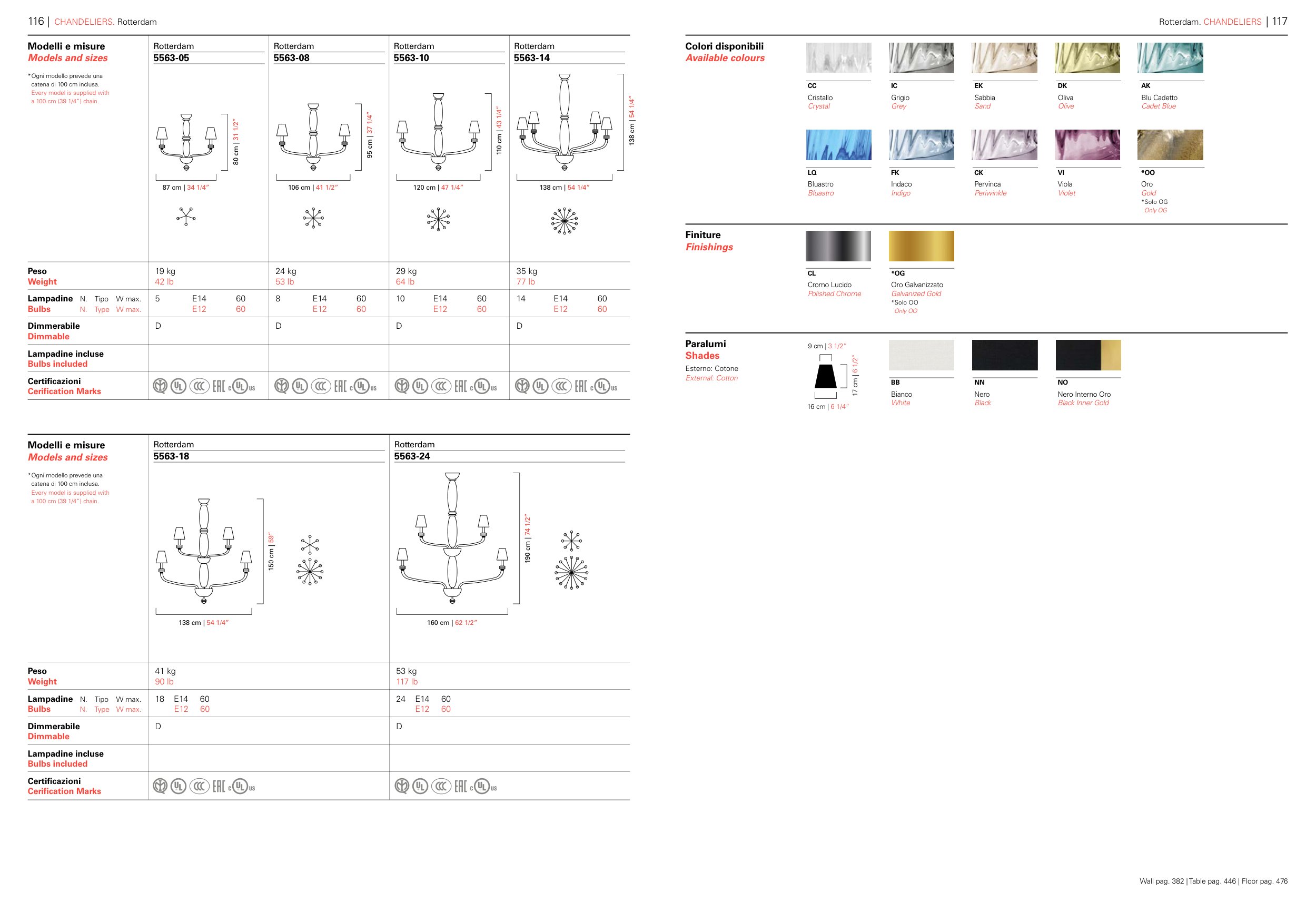Click the Rotterdam 5563-24 chandelier drawing

[x=452, y=538]
